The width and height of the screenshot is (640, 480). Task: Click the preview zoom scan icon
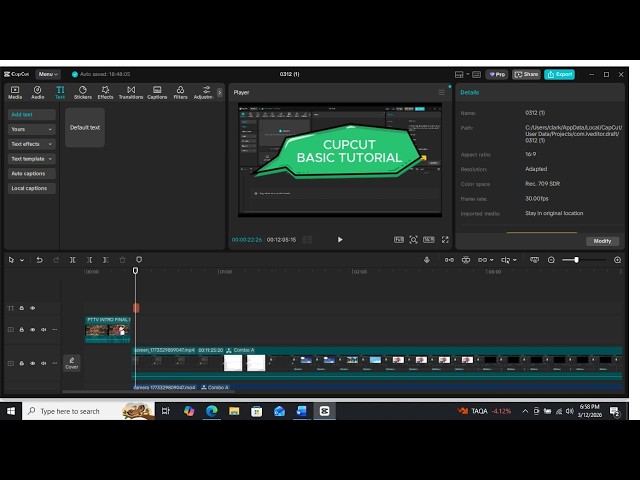[413, 240]
